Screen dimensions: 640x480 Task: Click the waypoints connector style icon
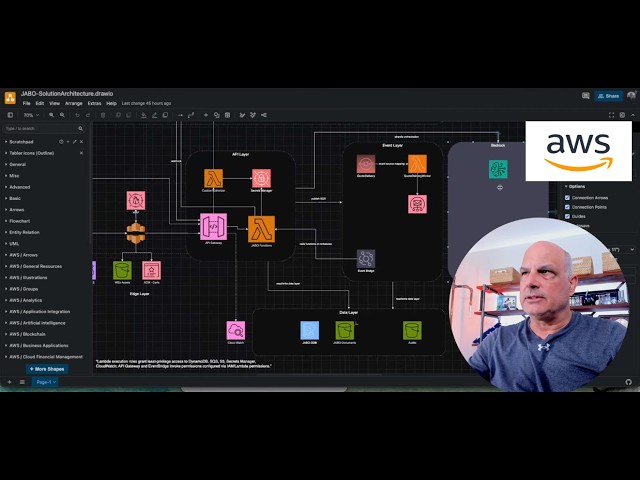click(x=191, y=115)
